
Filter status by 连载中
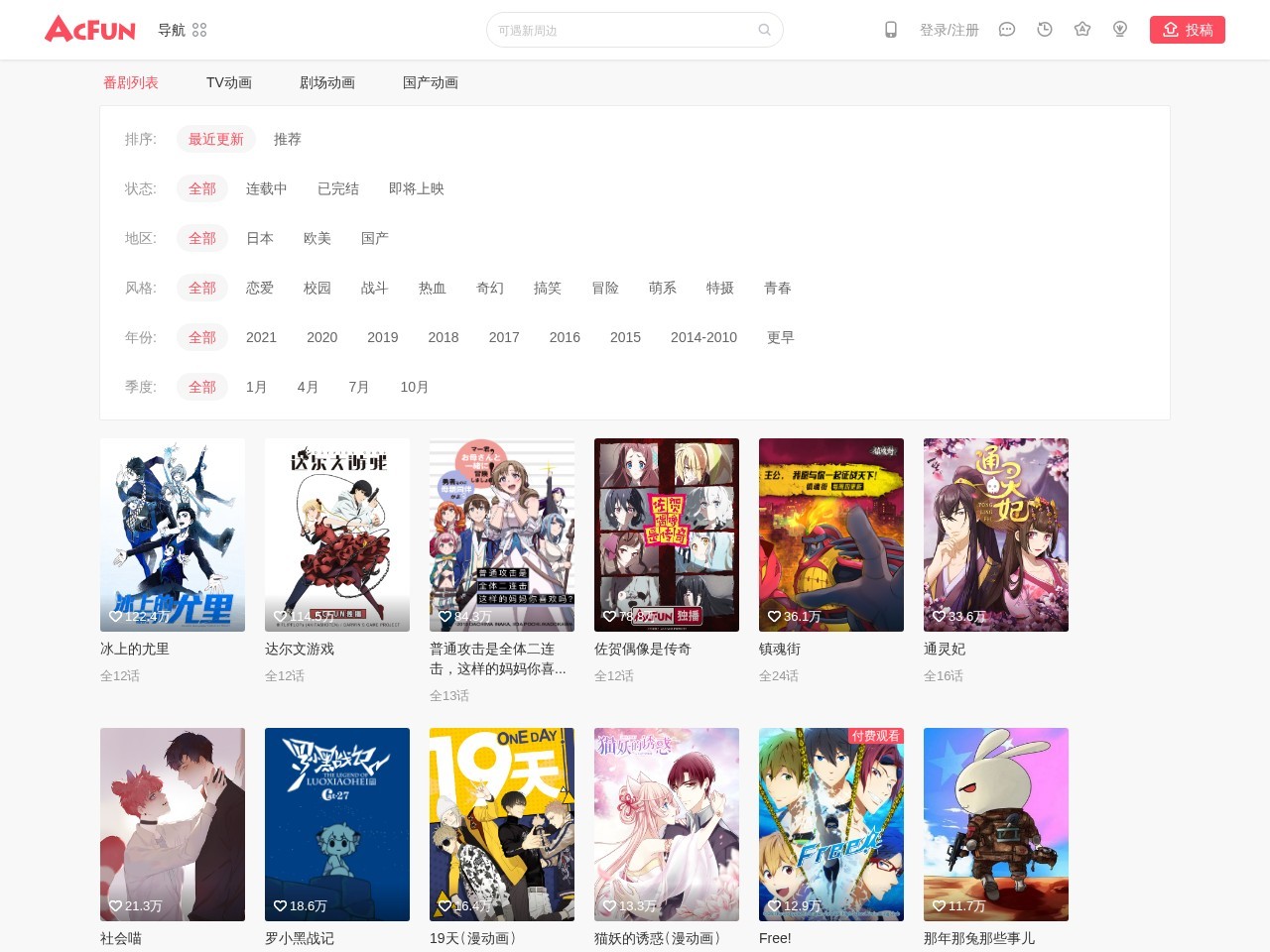(x=266, y=188)
